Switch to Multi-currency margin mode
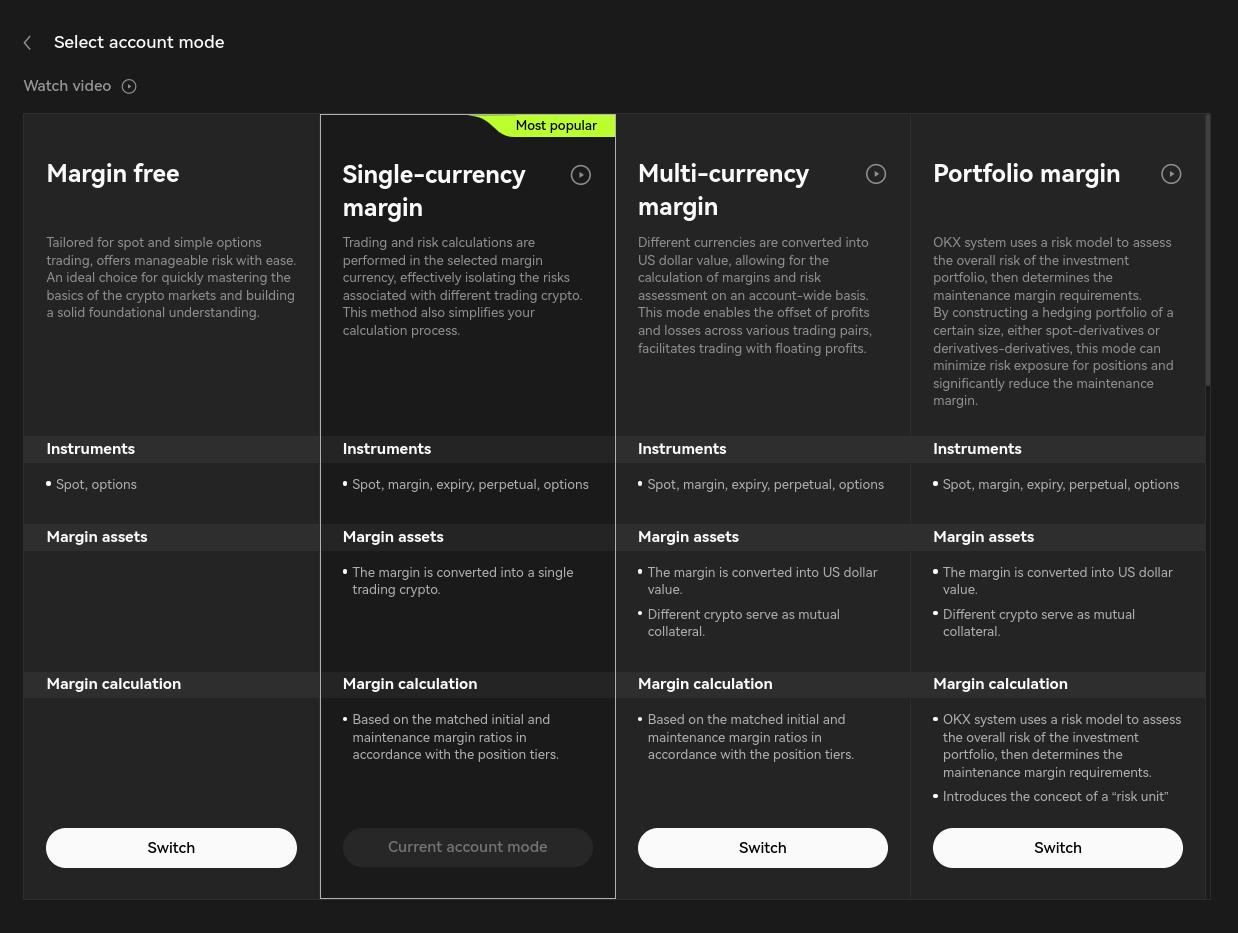This screenshot has height=933, width=1238. pos(762,847)
